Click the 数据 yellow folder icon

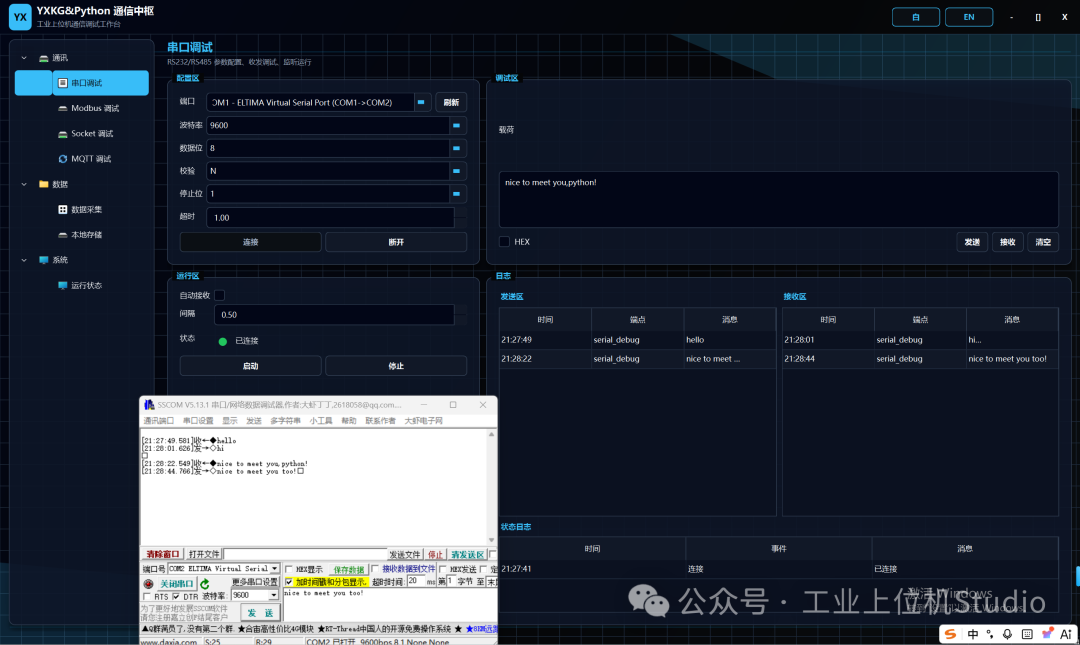tap(43, 184)
